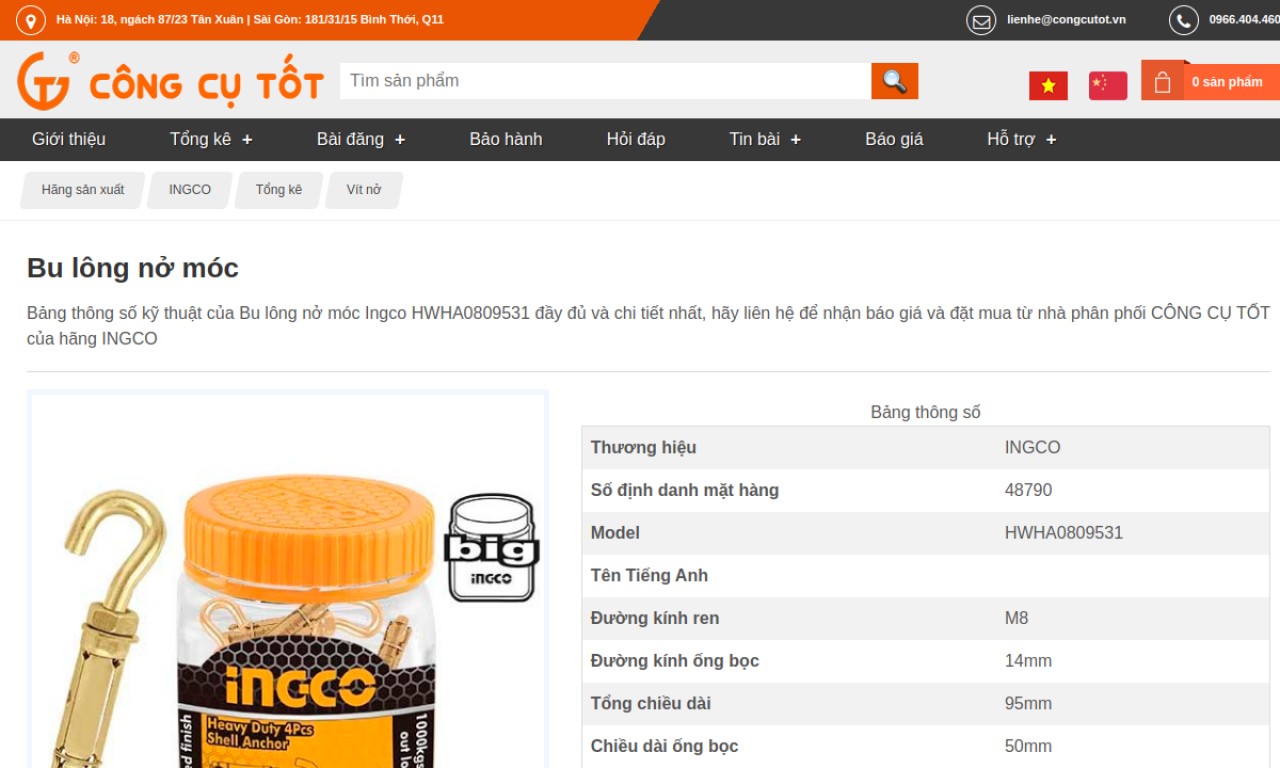
Task: Open the shopping cart bag icon
Action: 1162,82
